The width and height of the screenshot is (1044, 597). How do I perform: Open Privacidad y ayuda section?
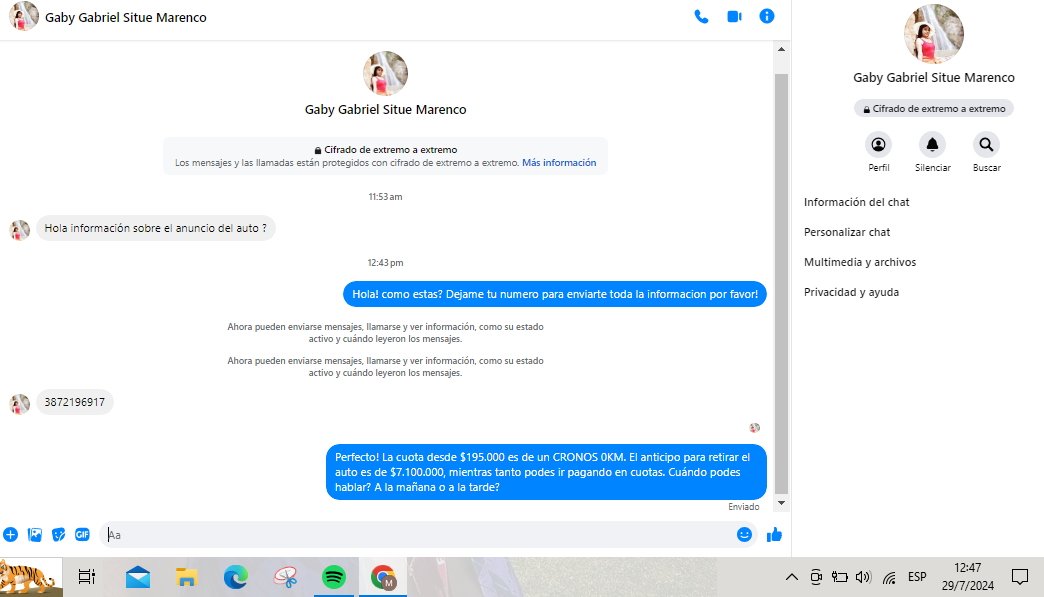point(851,292)
